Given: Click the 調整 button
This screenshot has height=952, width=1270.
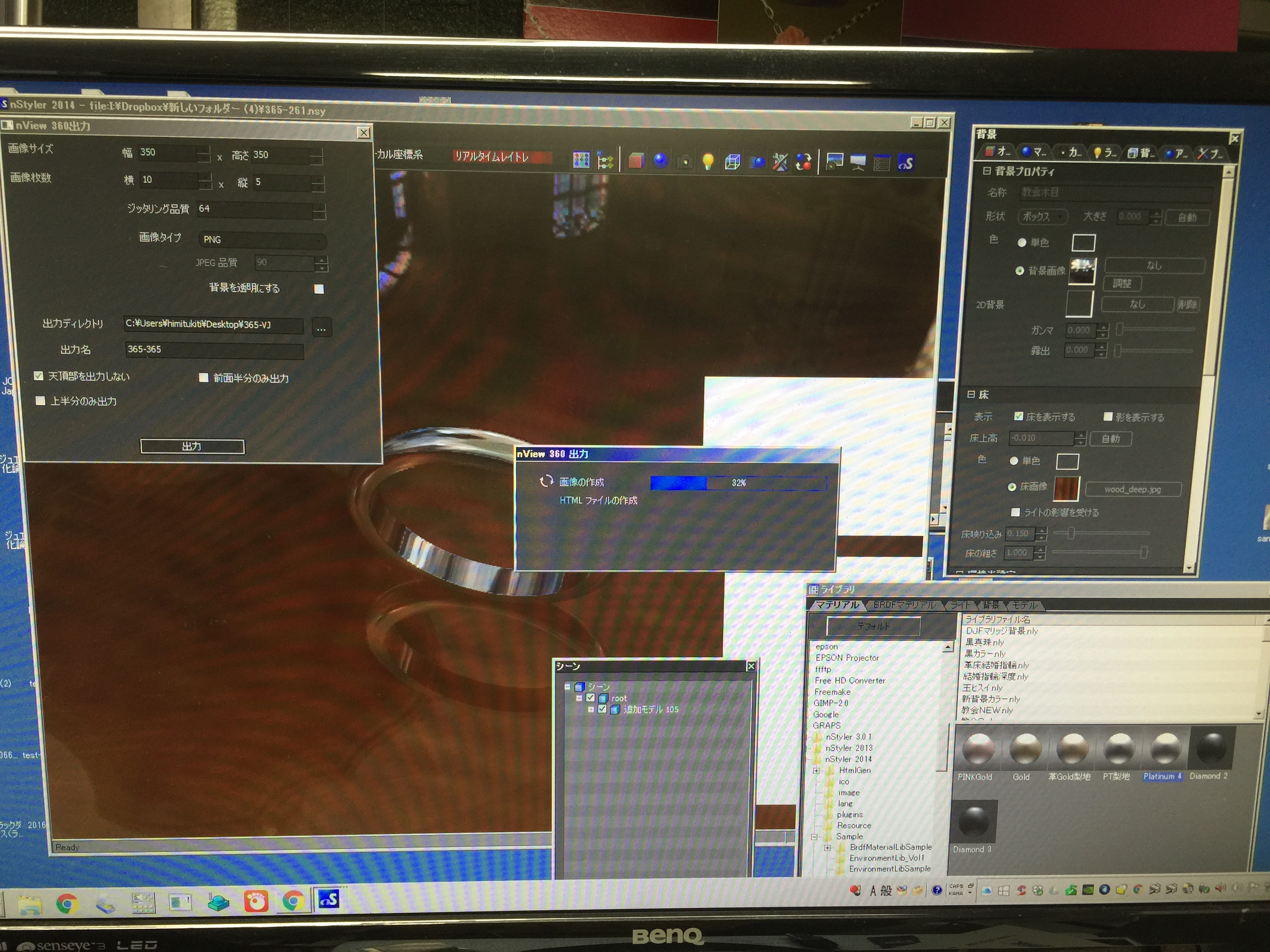Looking at the screenshot, I should [x=1122, y=283].
